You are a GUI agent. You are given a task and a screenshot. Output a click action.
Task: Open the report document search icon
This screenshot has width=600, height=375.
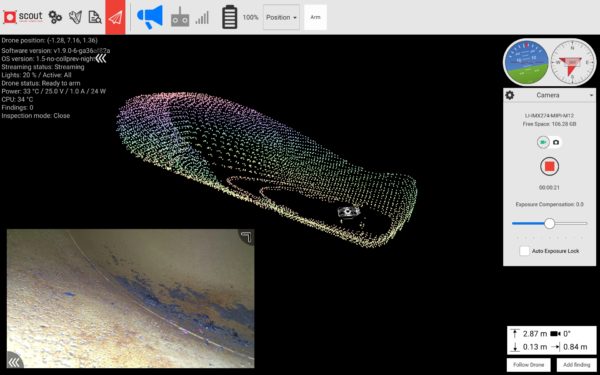95,17
